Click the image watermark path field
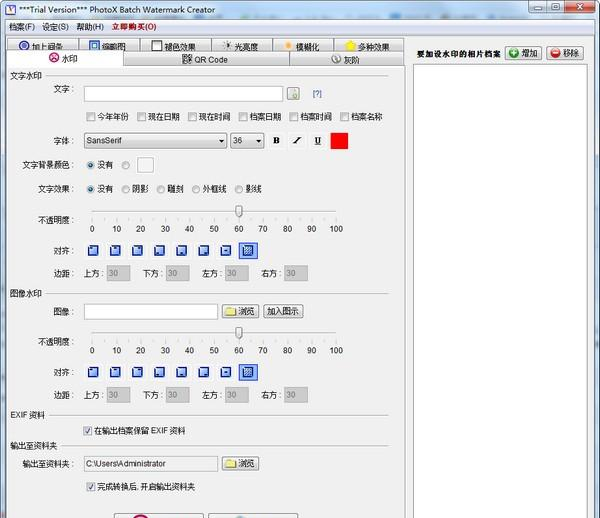The image size is (600, 518). pos(150,312)
